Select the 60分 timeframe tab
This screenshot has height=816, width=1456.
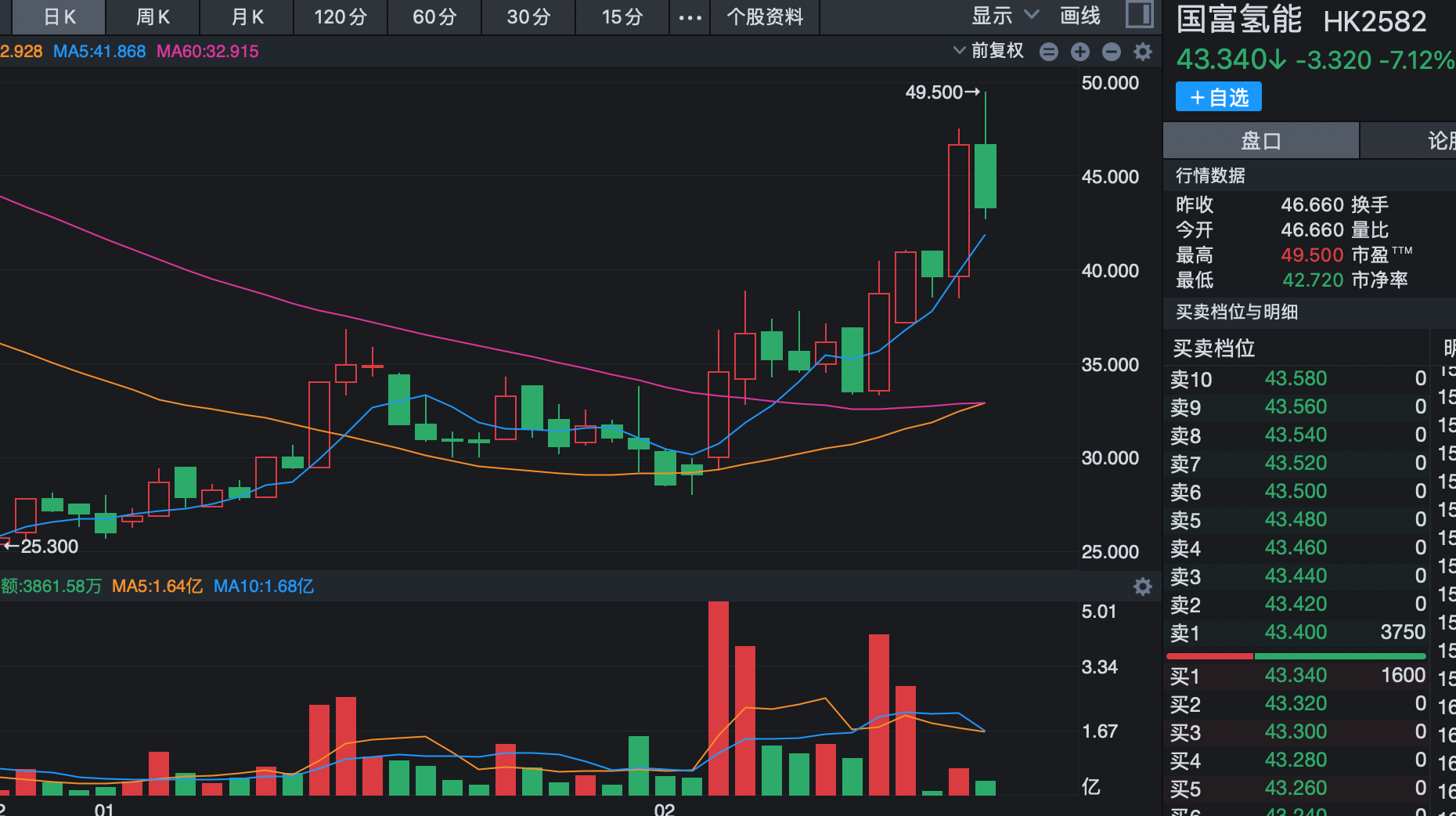coord(434,17)
